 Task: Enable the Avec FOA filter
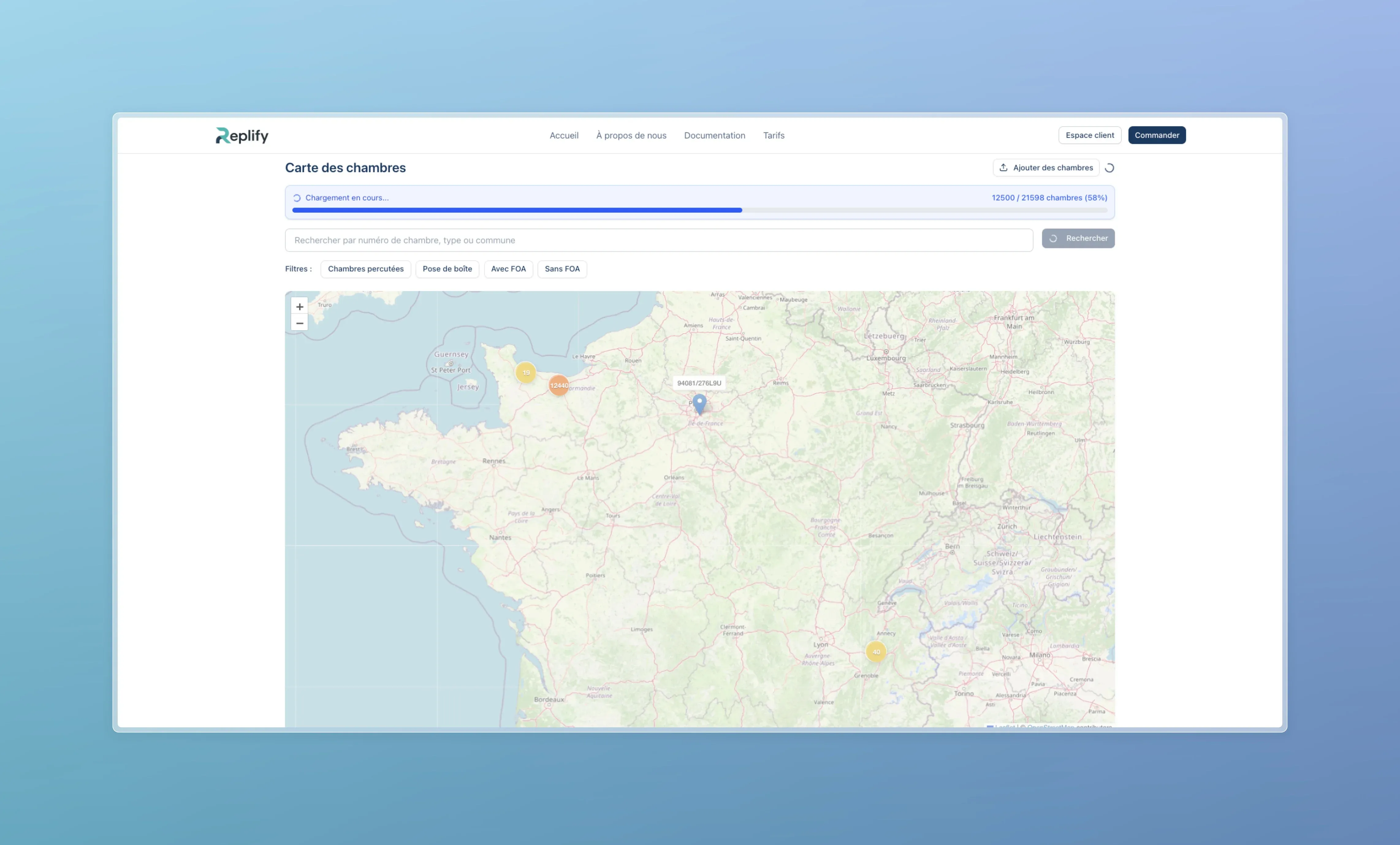(508, 269)
